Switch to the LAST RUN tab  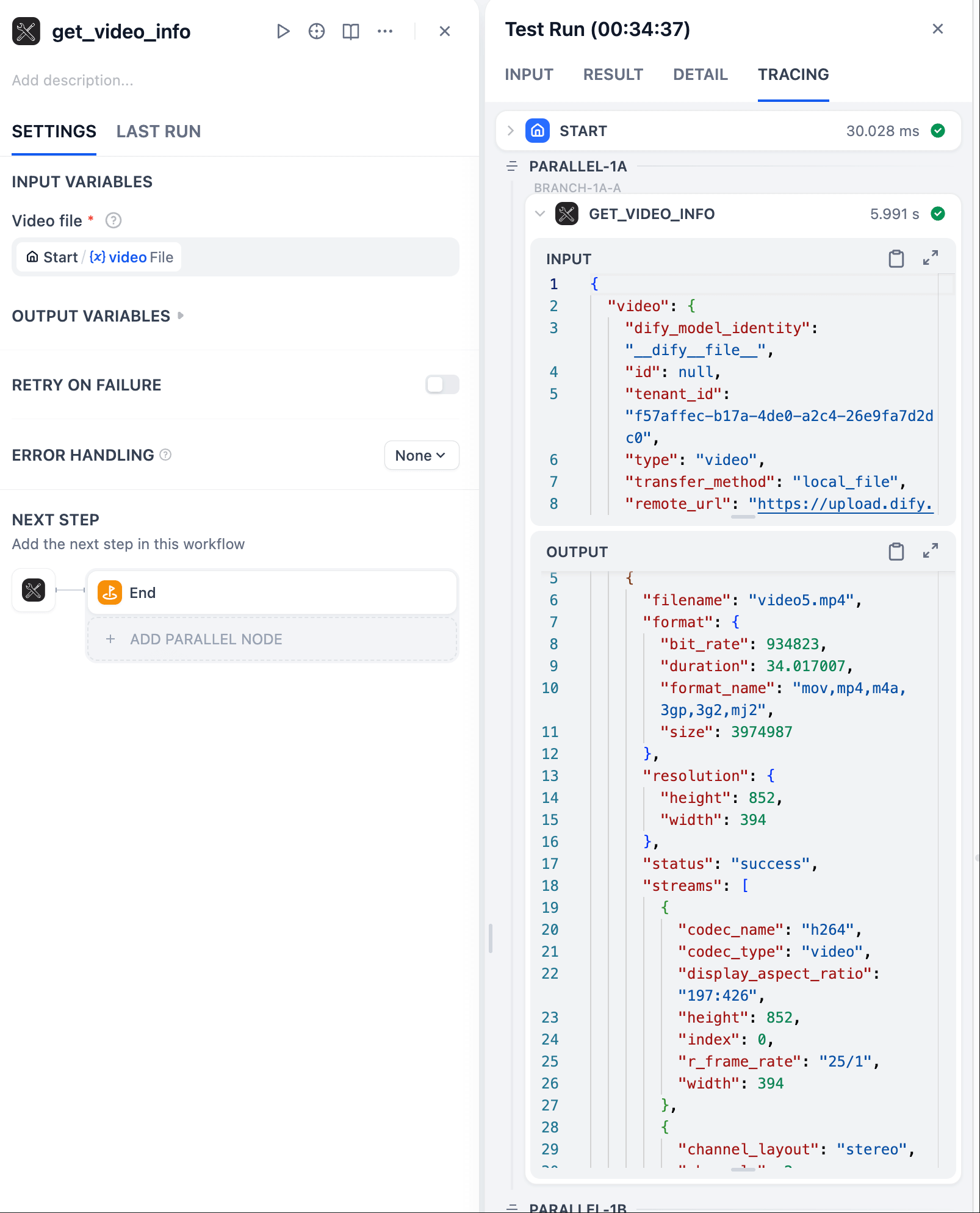pyautogui.click(x=159, y=132)
